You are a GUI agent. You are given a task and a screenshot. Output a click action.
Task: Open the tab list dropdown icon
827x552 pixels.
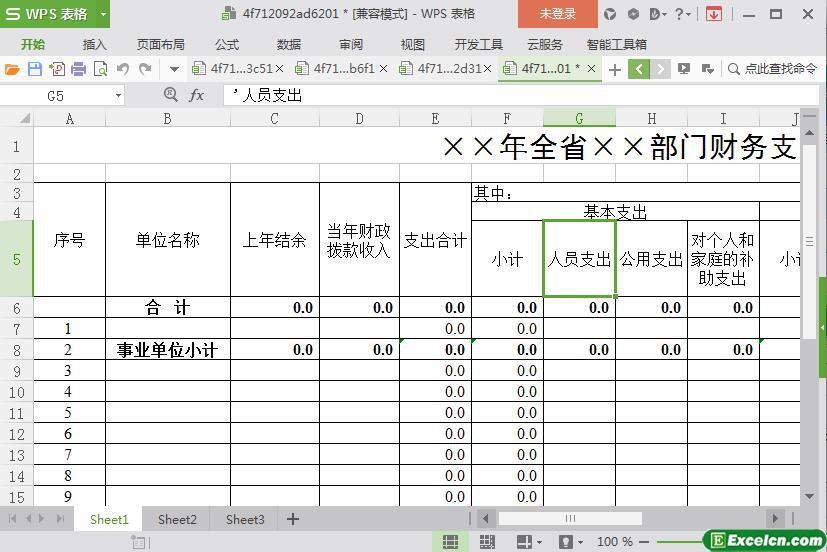tap(708, 69)
